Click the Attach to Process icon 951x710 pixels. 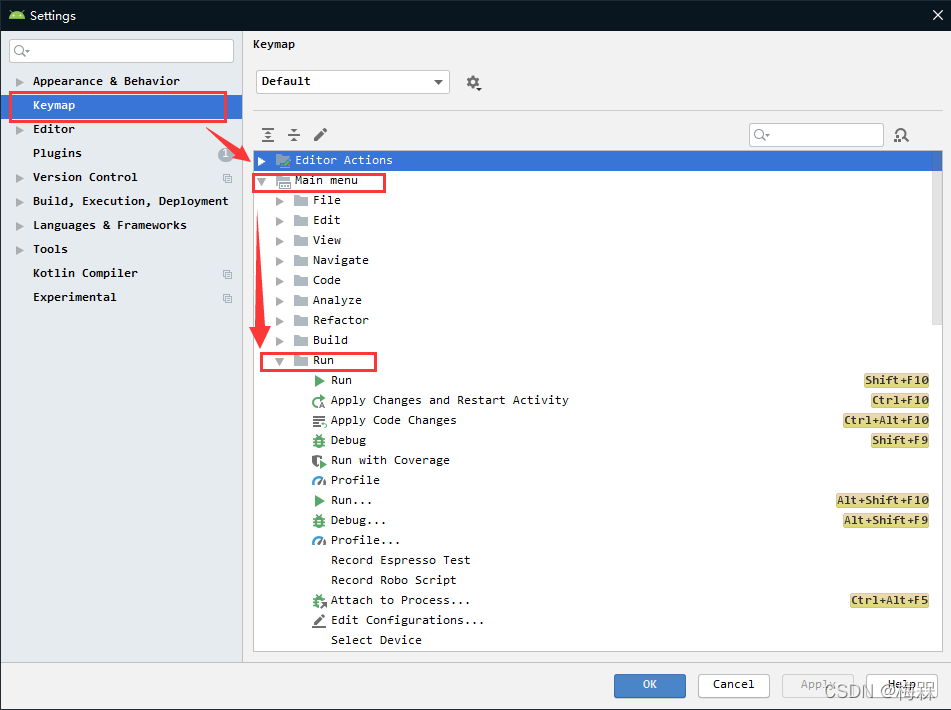click(x=319, y=601)
